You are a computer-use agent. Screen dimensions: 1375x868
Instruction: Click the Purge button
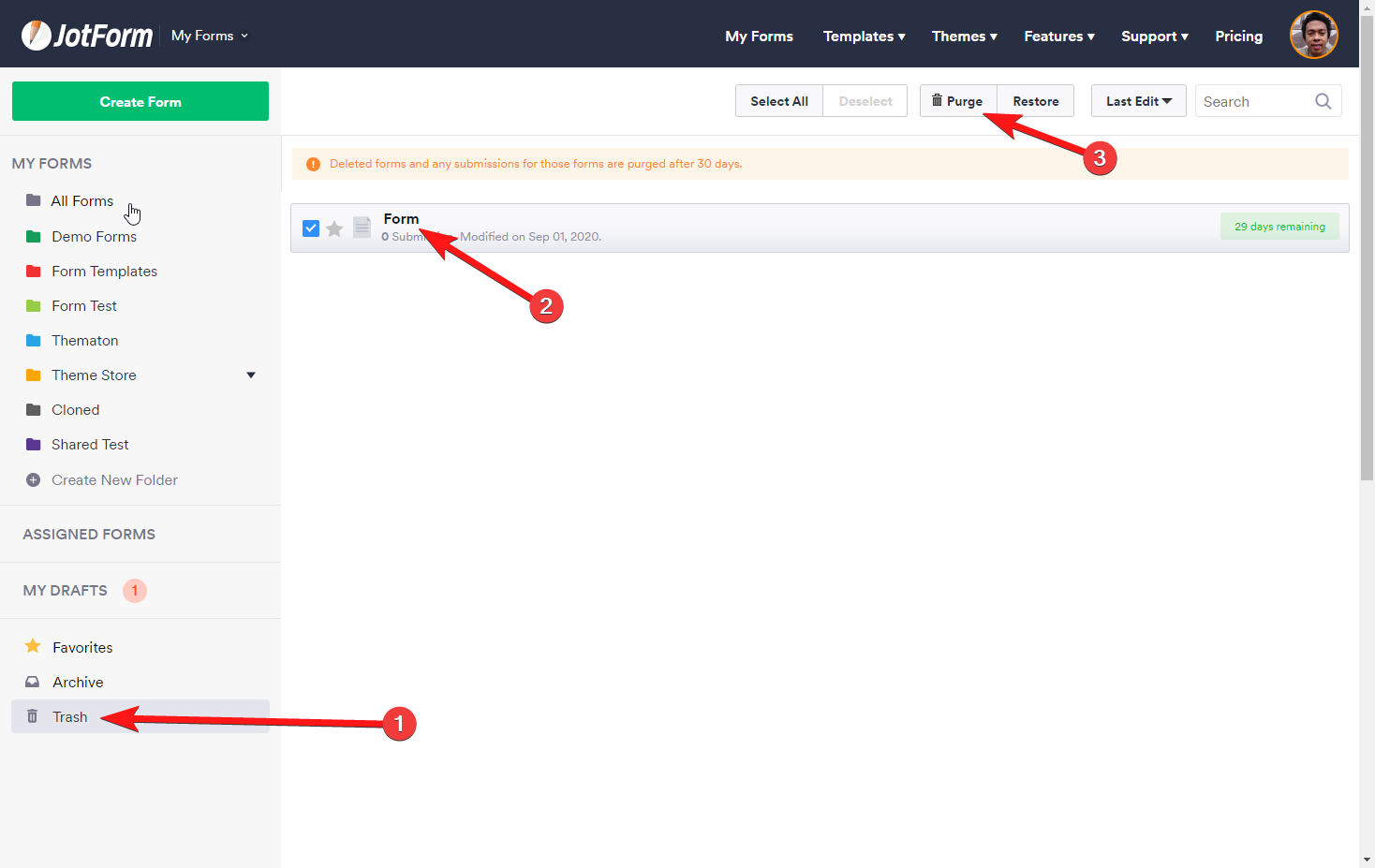point(957,101)
